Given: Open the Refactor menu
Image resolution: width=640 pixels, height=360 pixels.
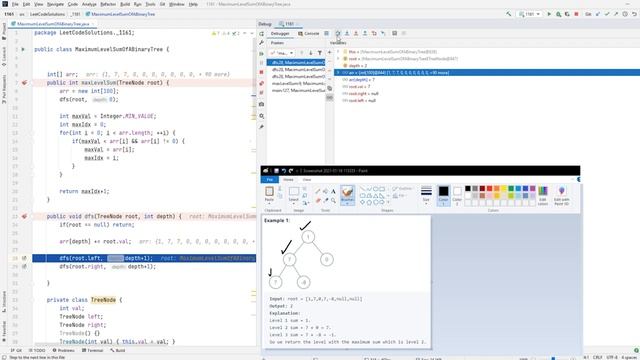Looking at the screenshot, I should tap(108, 4).
